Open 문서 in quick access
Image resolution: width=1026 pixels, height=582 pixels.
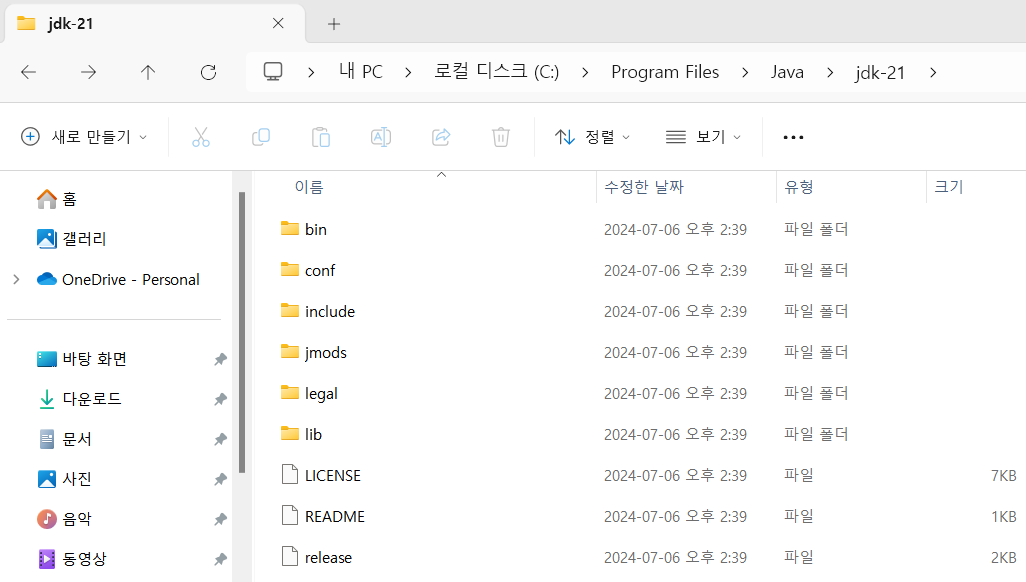pos(64,439)
